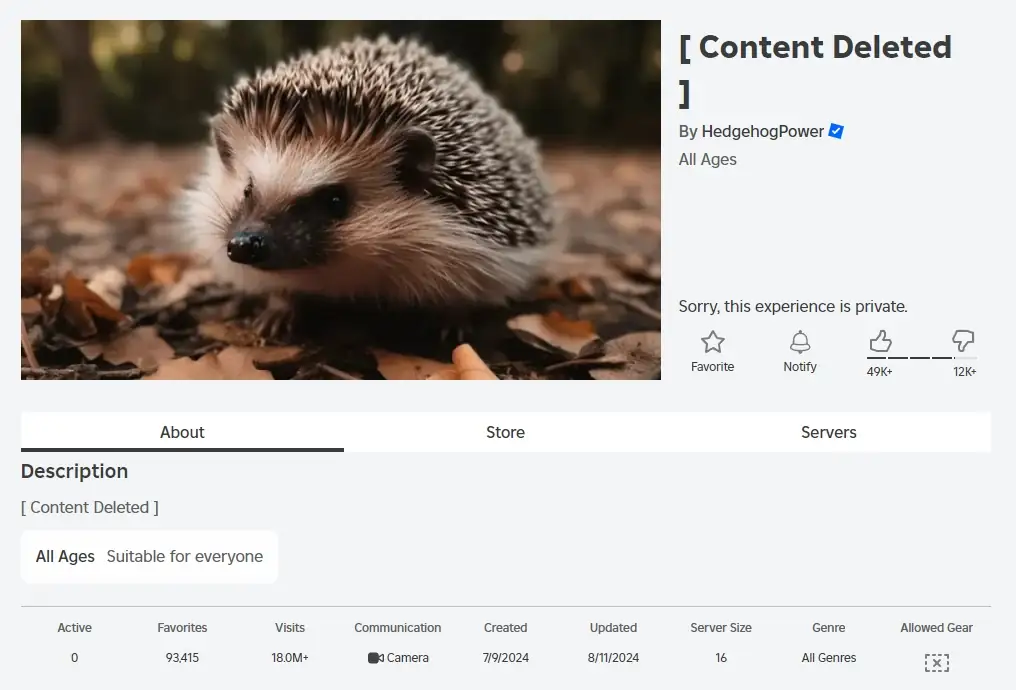Screen dimensions: 1016x690
Task: Click the All Ages label under creator name
Action: pyautogui.click(x=708, y=159)
